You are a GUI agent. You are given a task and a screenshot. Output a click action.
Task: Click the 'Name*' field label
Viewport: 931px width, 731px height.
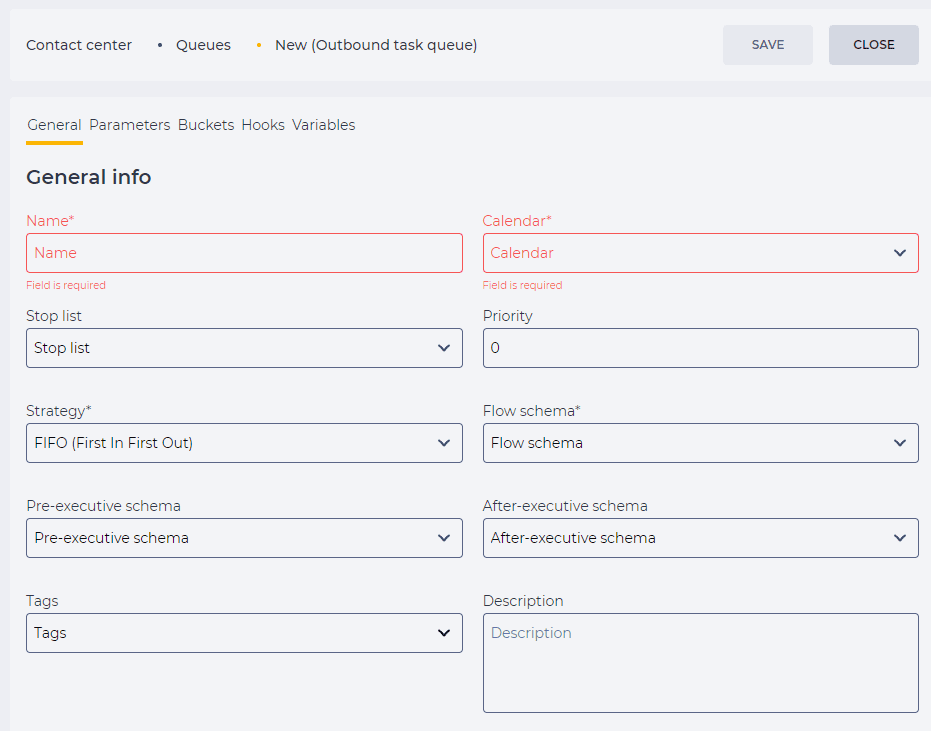tap(50, 221)
